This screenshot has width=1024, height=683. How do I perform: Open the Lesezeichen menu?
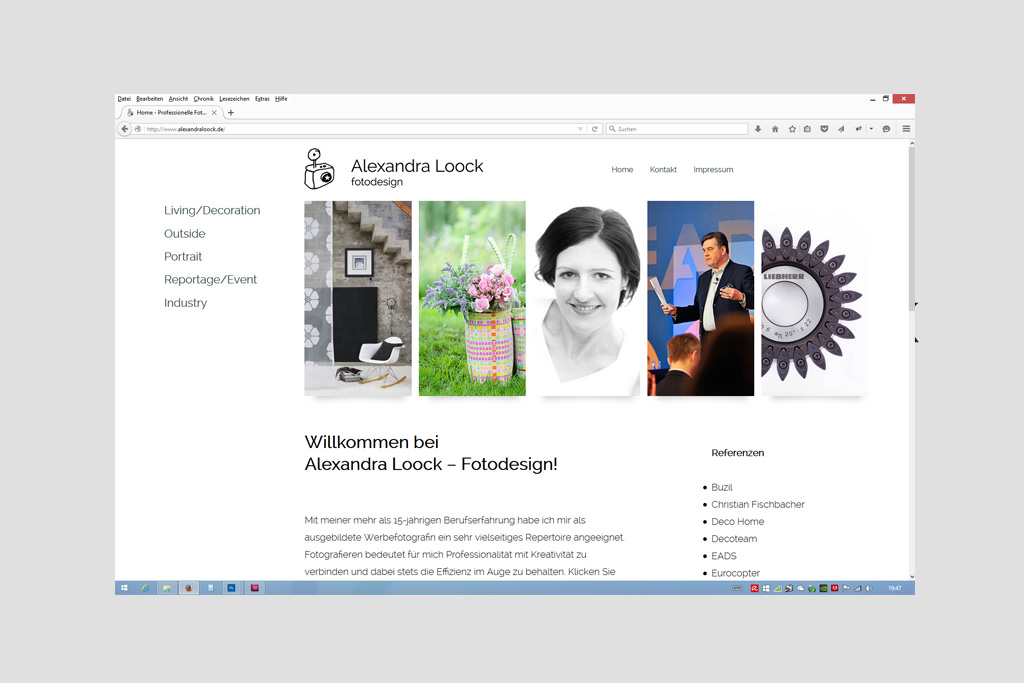[234, 99]
